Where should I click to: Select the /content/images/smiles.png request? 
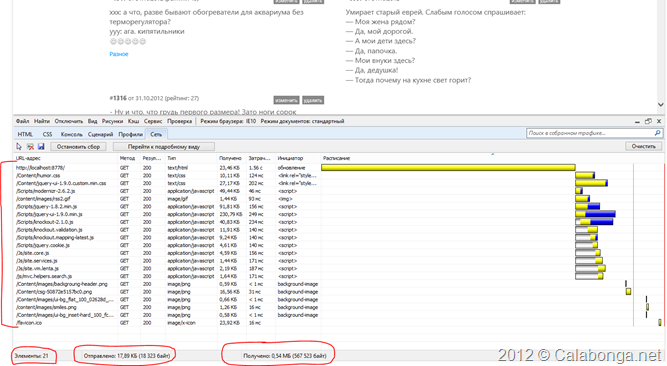coord(46,307)
